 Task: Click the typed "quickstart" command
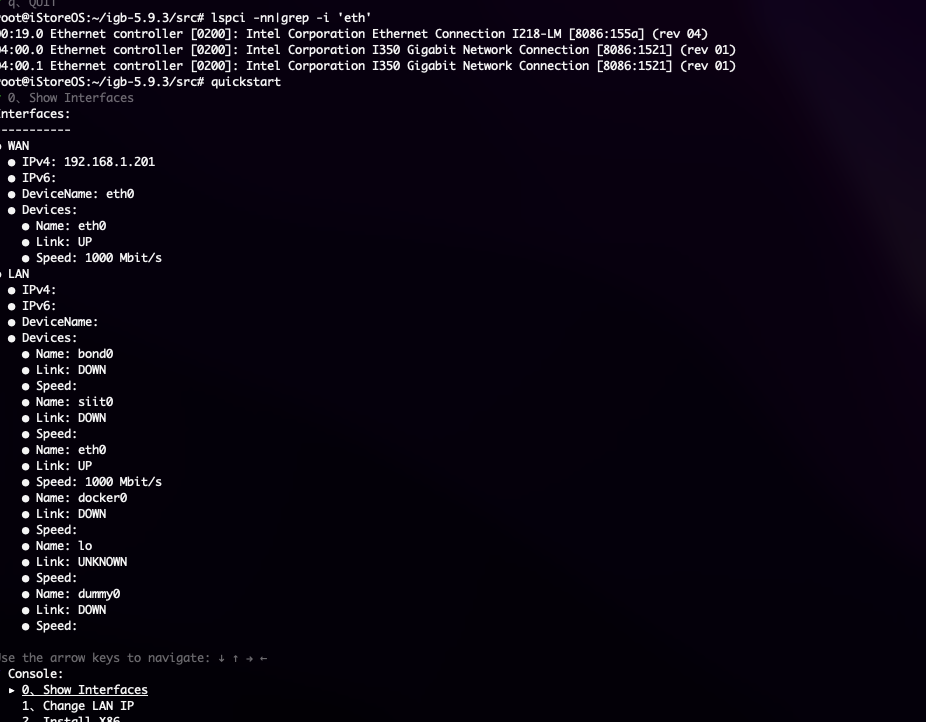pyautogui.click(x=246, y=82)
